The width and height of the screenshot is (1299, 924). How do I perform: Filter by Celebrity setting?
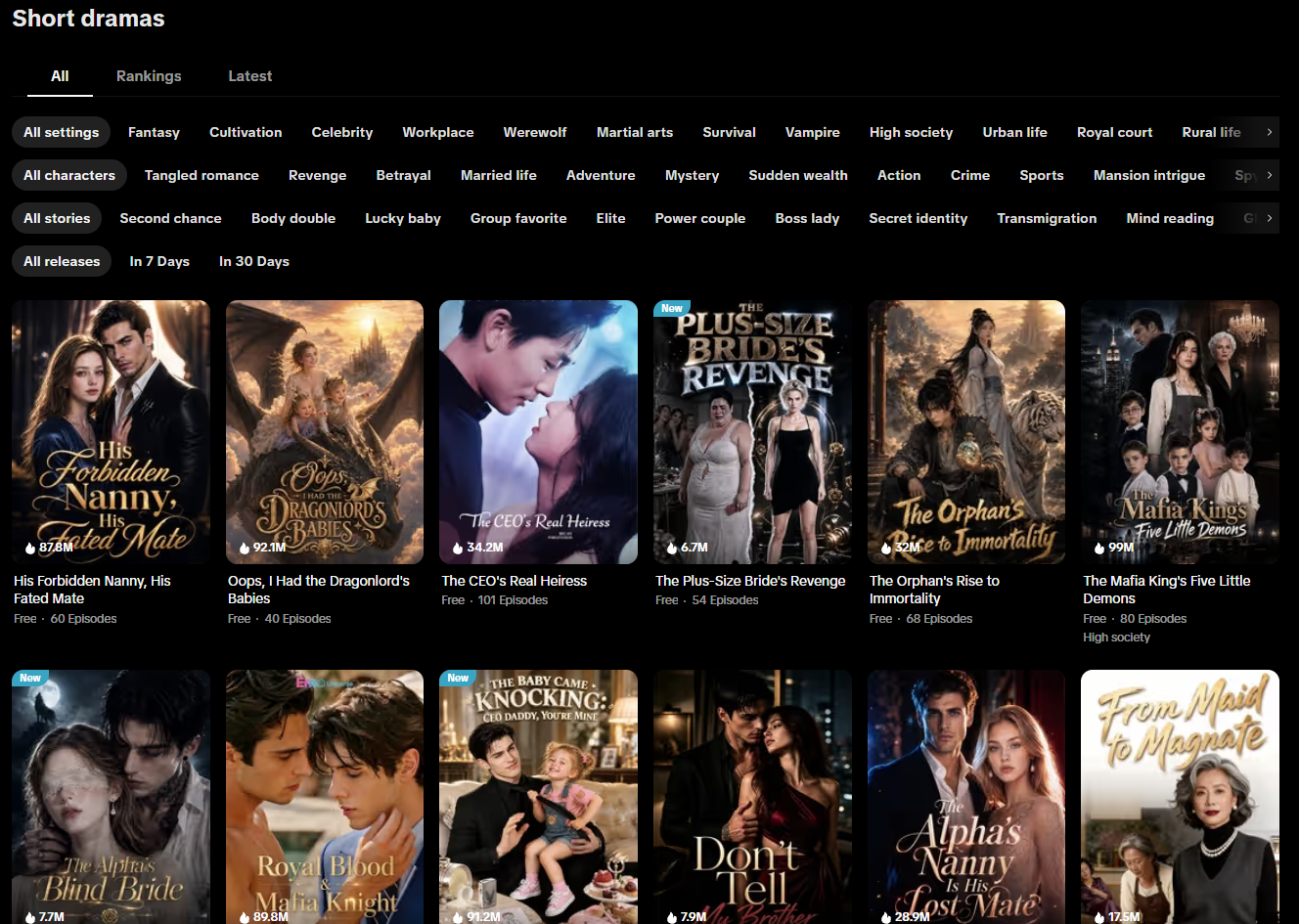pos(342,132)
